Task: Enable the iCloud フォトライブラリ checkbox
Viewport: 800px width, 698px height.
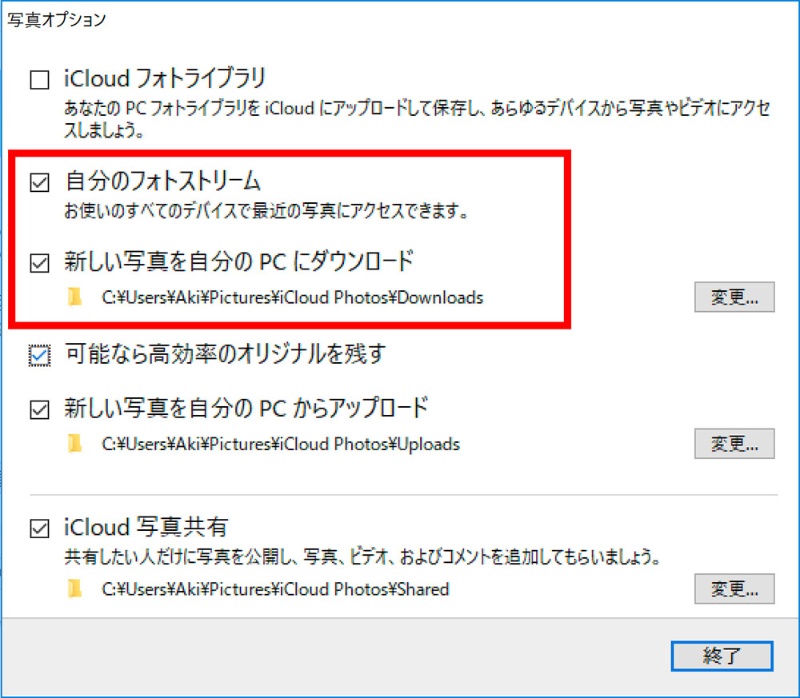Action: 40,79
